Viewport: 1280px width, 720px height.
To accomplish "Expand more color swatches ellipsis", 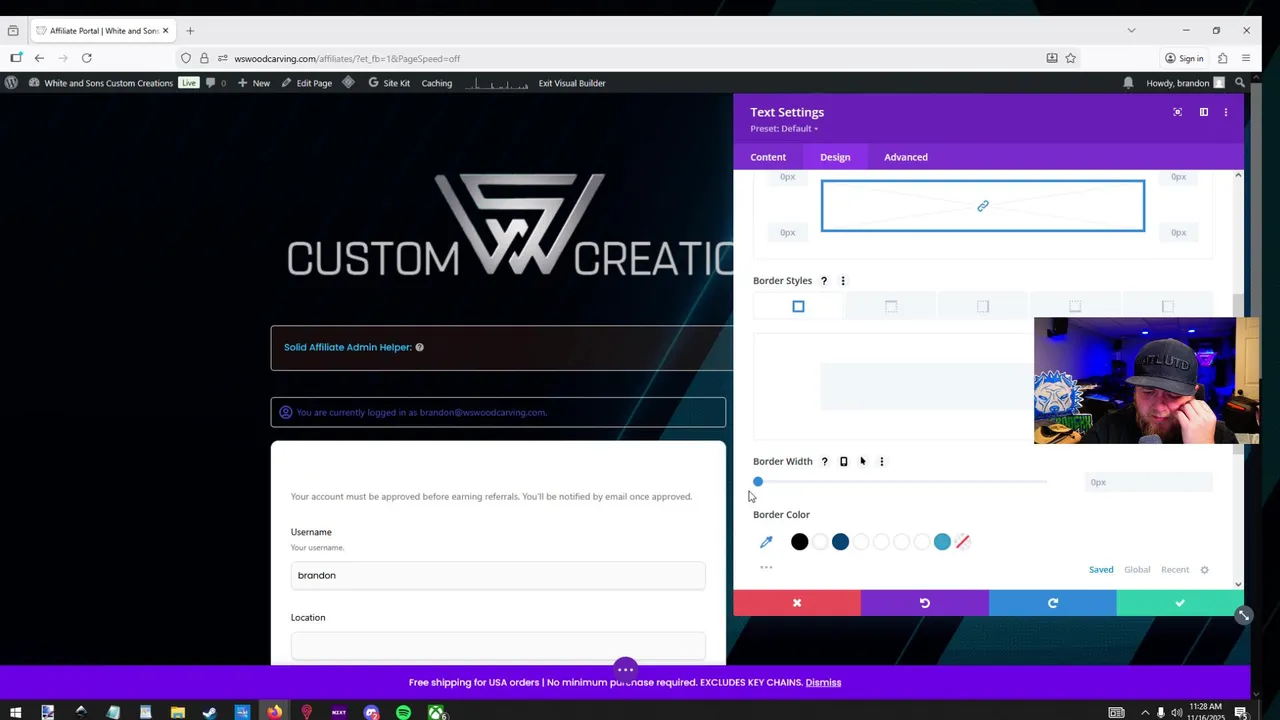I will pos(766,567).
